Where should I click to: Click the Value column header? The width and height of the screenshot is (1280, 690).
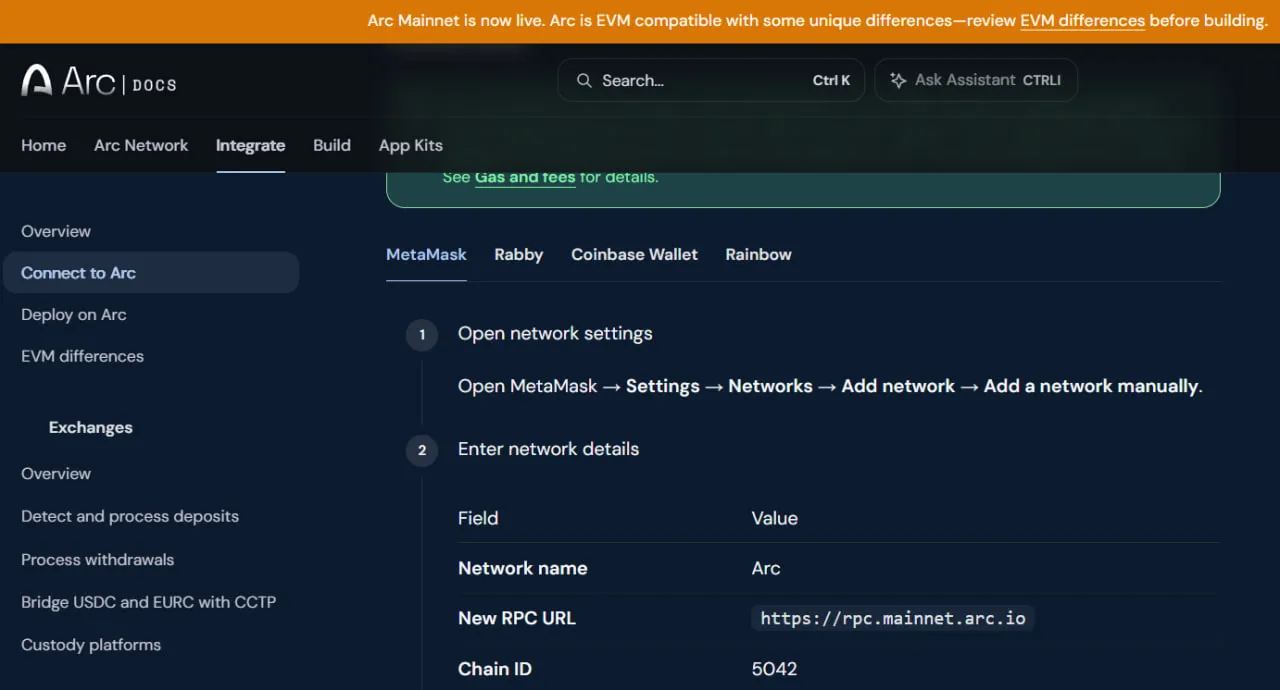click(x=775, y=518)
